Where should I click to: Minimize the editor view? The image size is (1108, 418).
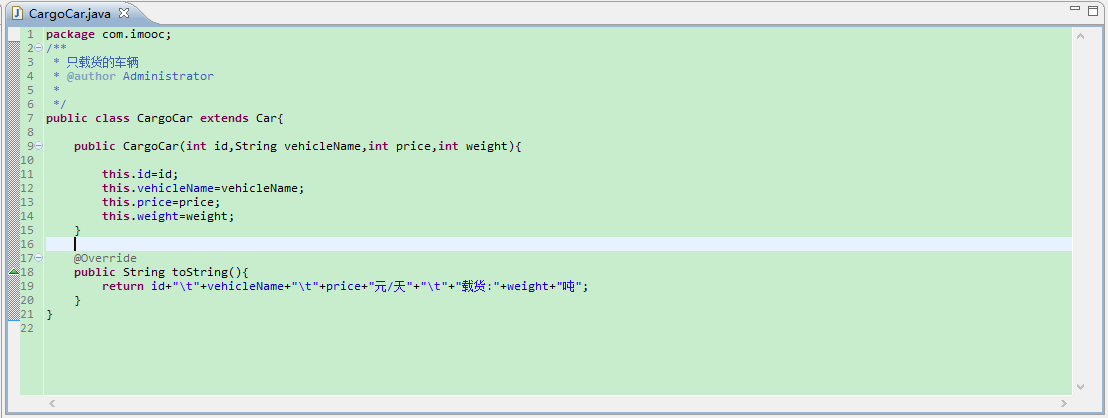pos(1075,8)
